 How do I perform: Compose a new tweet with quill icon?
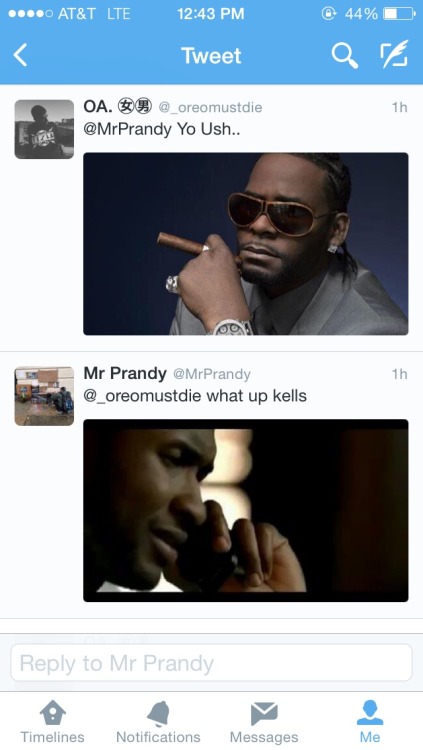[x=394, y=54]
